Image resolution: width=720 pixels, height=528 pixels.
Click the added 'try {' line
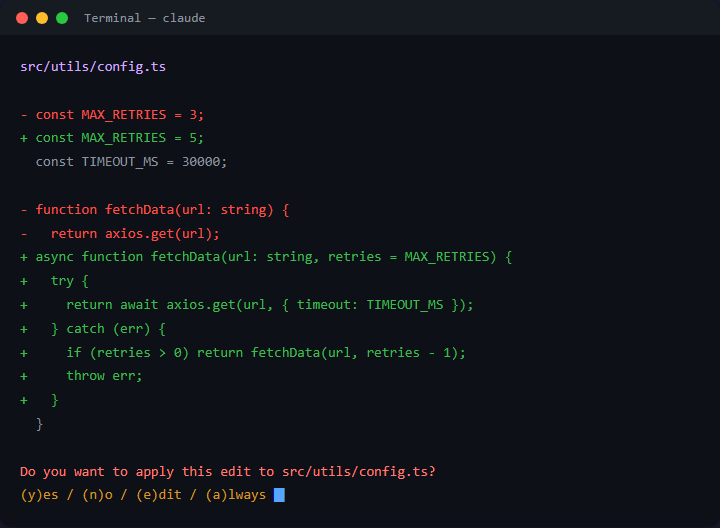[x=54, y=281]
